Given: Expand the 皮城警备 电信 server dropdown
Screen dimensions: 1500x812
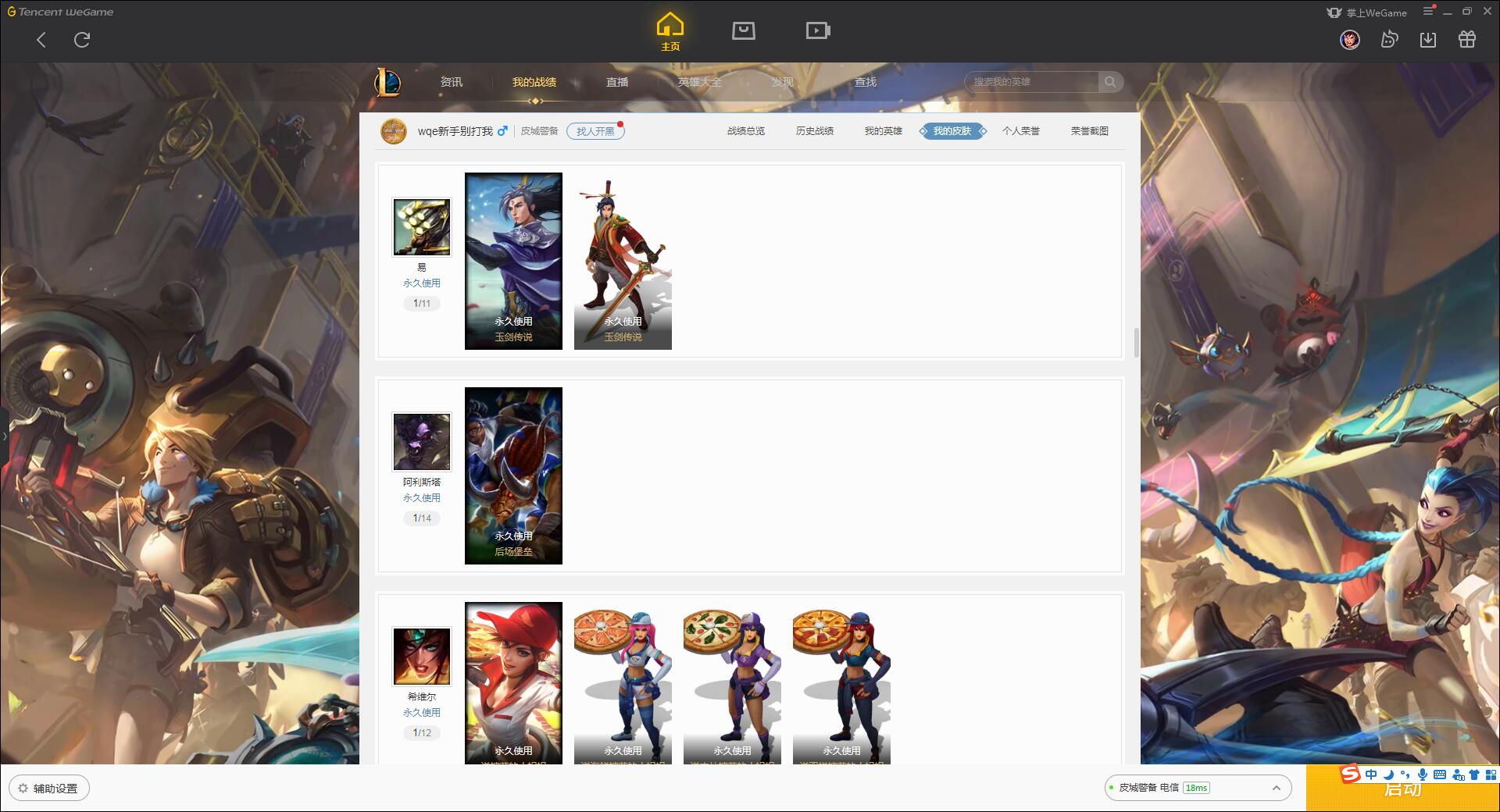Looking at the screenshot, I should point(1197,788).
